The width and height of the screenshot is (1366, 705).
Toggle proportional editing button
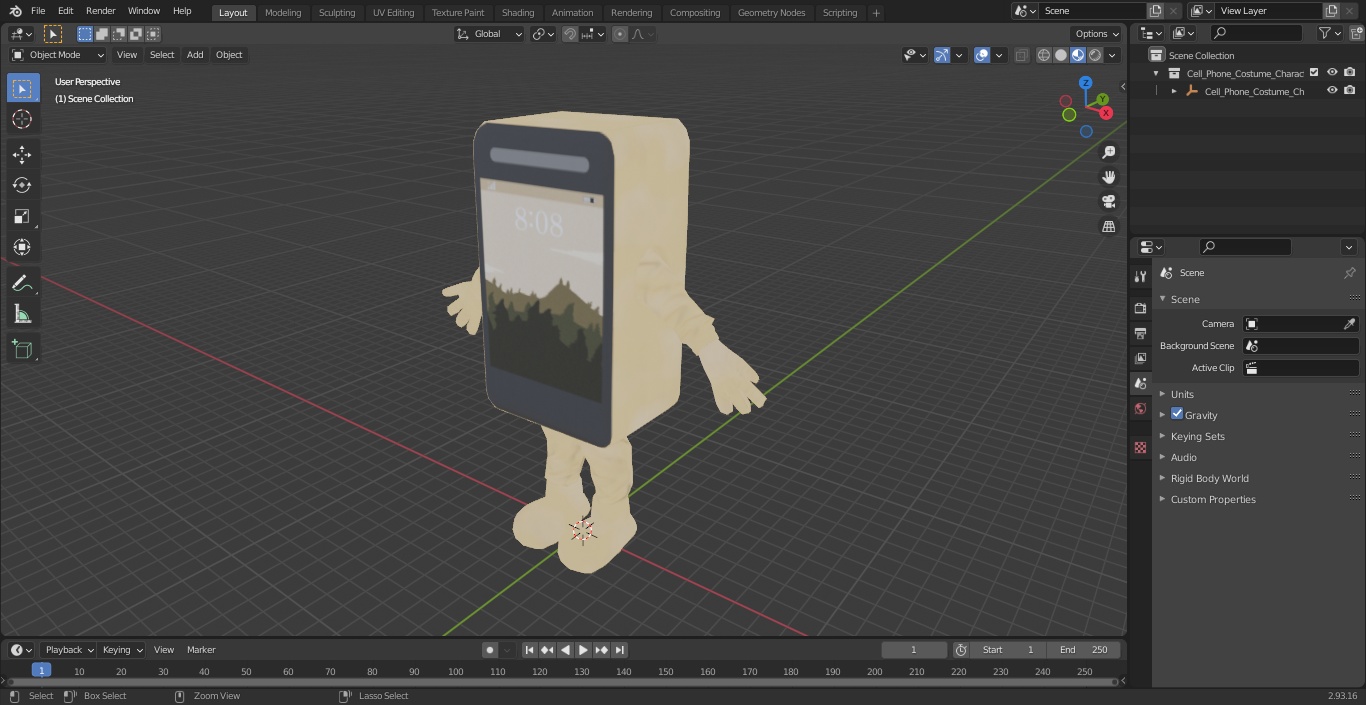pos(620,34)
